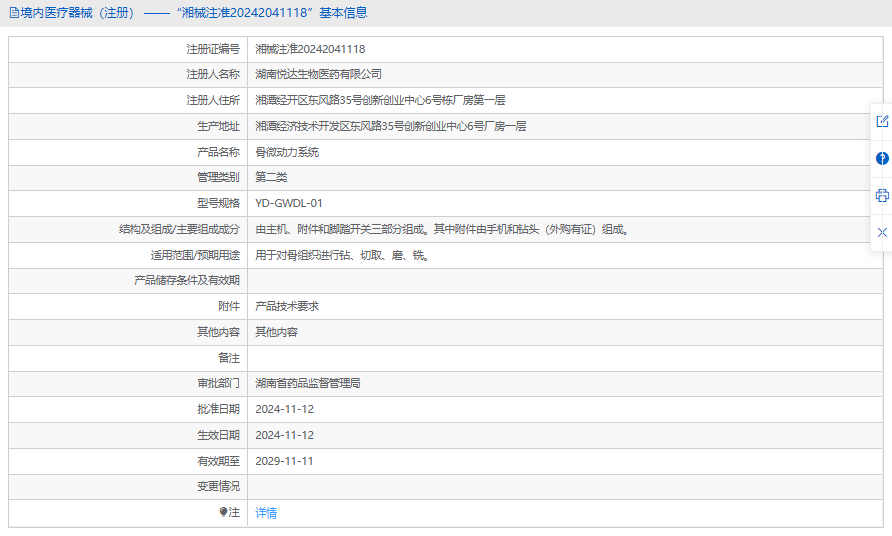Screen dimensions: 892x536
Task: Click the 产品名称 label
Action: tap(218, 152)
